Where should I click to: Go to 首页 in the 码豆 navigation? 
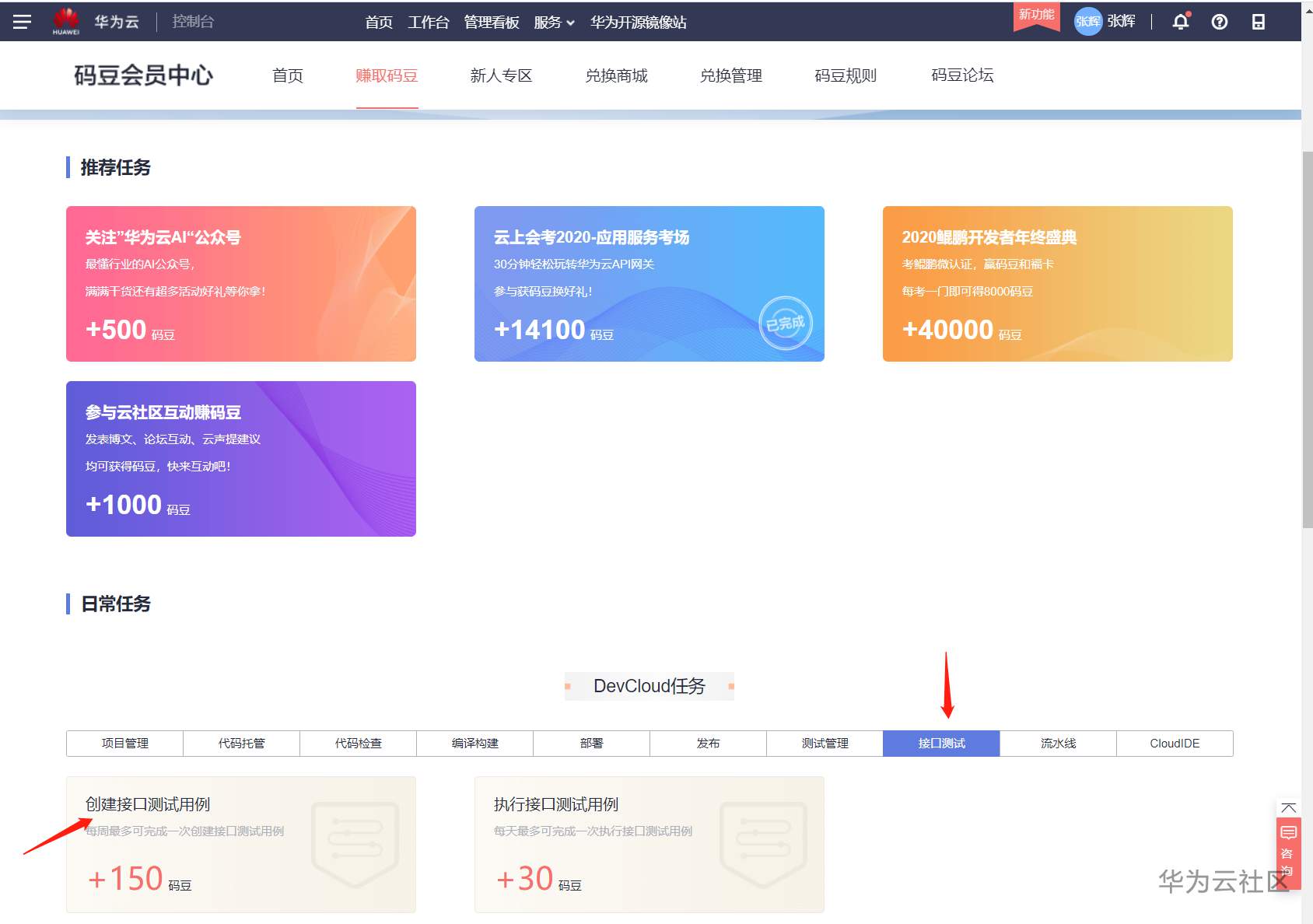(288, 75)
